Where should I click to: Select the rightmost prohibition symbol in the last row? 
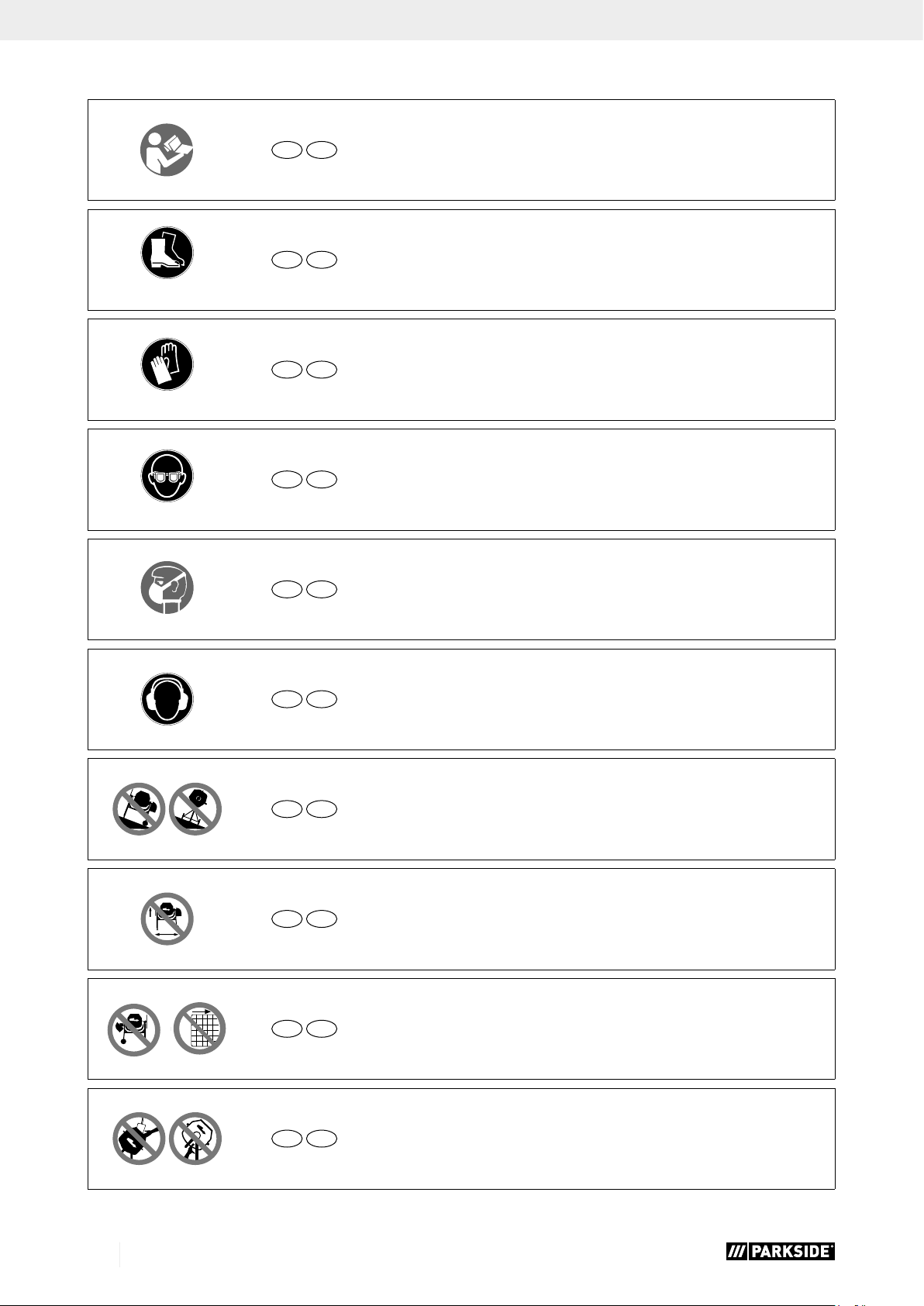click(195, 1139)
